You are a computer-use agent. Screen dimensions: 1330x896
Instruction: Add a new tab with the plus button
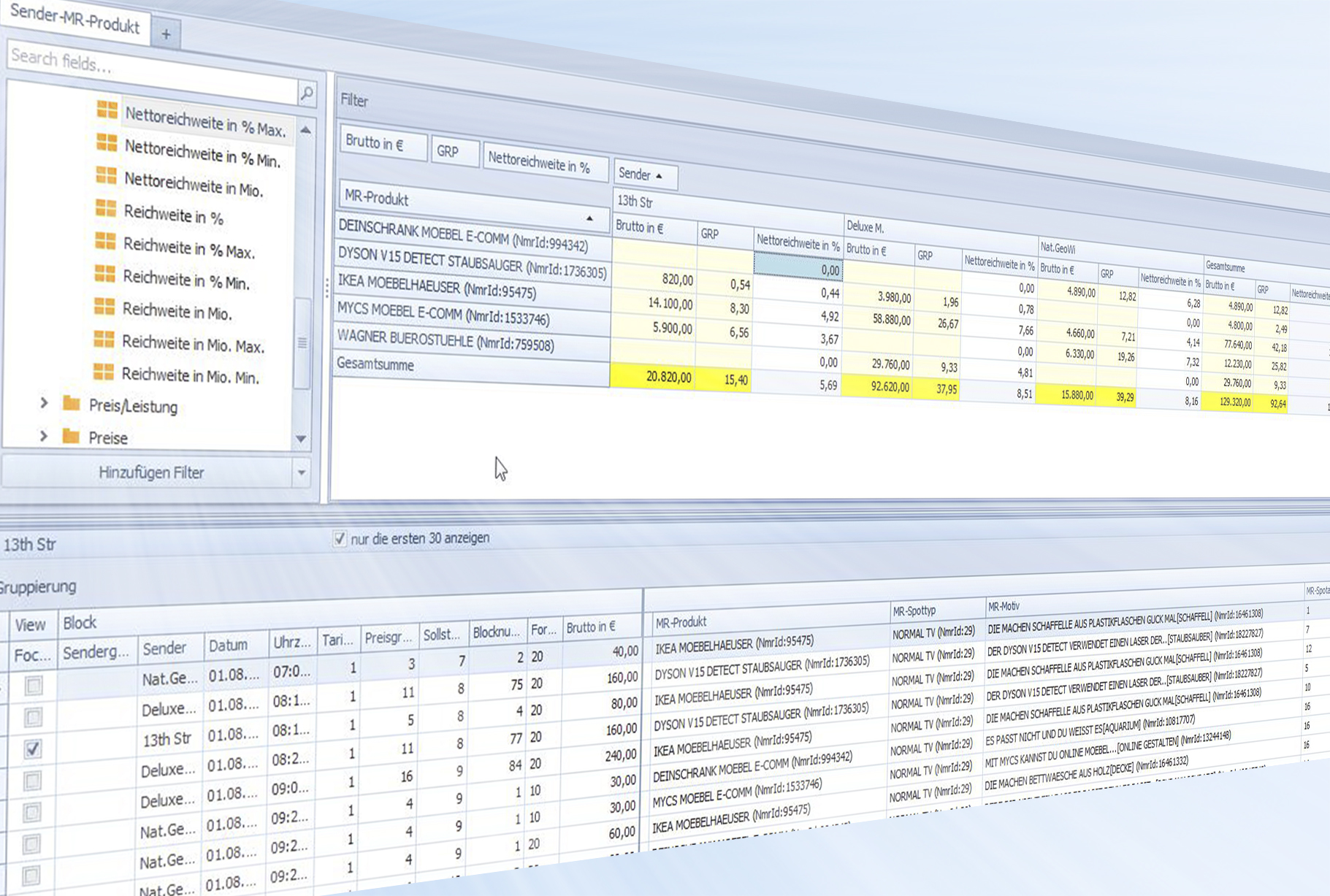tap(166, 34)
